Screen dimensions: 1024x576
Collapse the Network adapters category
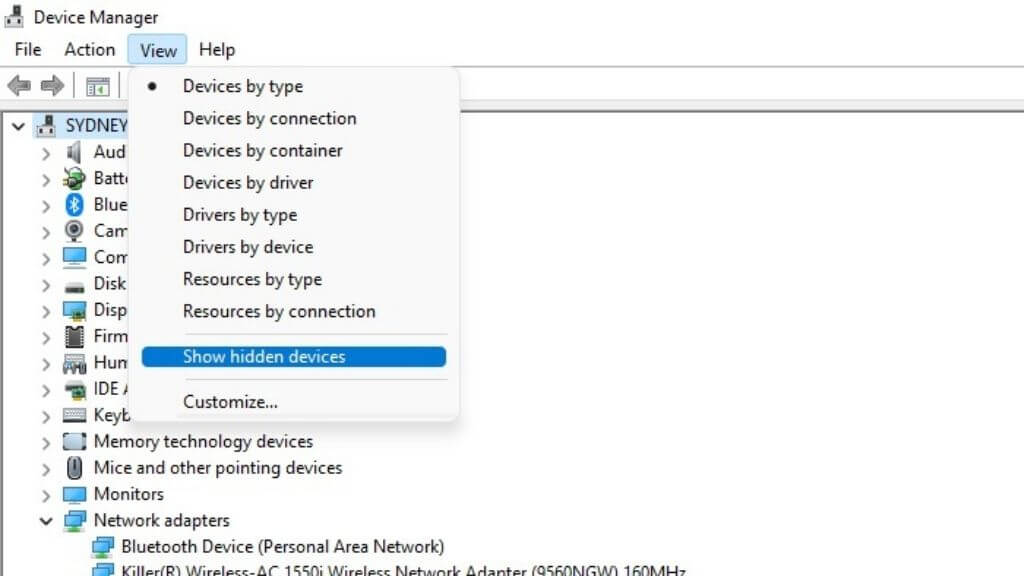pyautogui.click(x=46, y=521)
